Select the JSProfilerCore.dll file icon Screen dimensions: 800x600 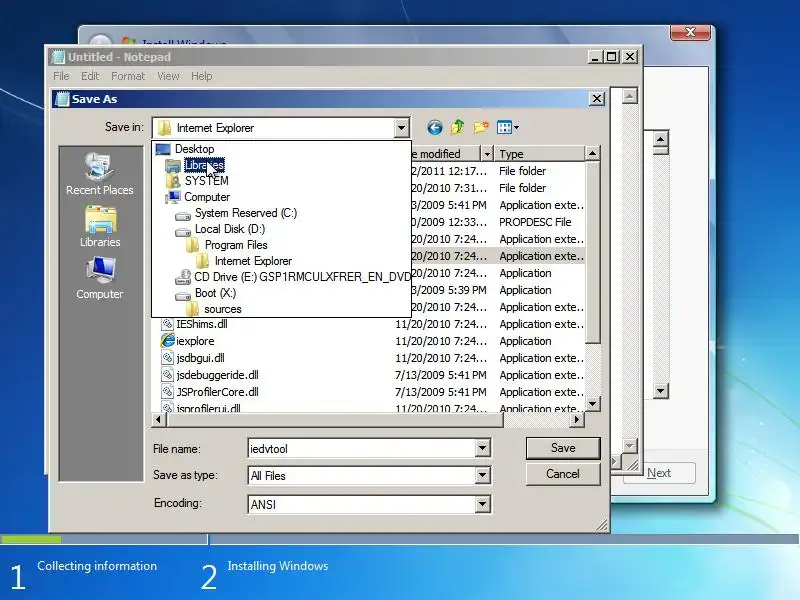(x=167, y=392)
